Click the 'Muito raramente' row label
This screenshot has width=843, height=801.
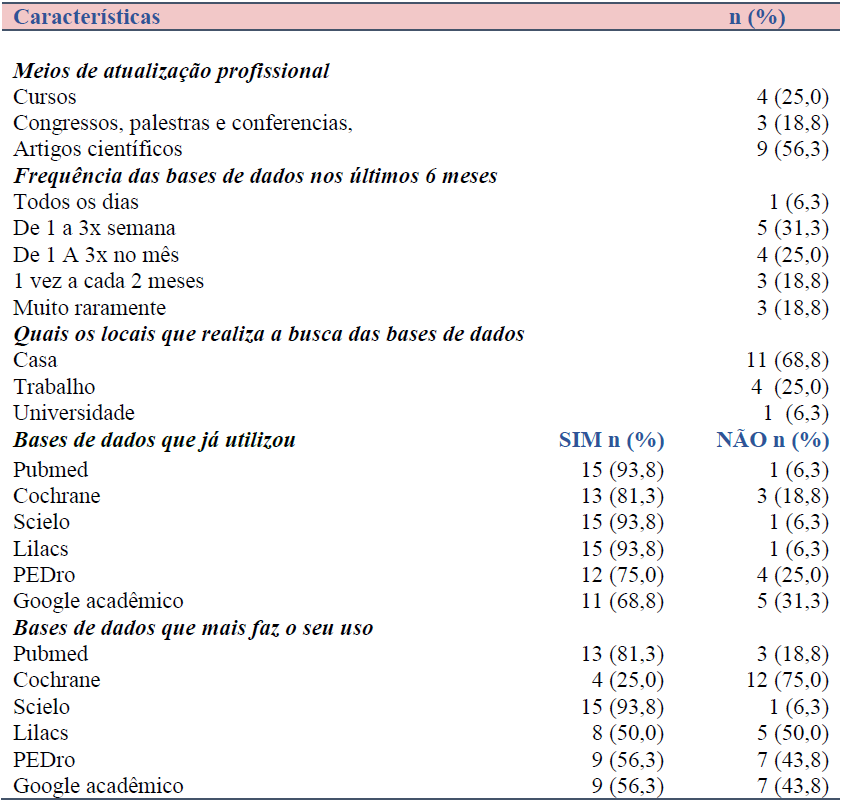[90, 307]
